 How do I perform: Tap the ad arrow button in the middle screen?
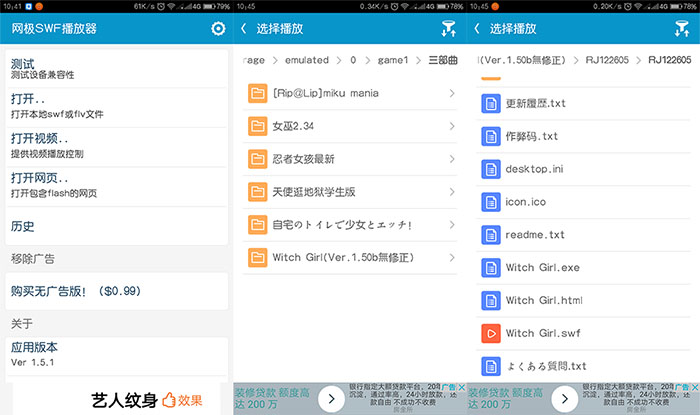331,398
